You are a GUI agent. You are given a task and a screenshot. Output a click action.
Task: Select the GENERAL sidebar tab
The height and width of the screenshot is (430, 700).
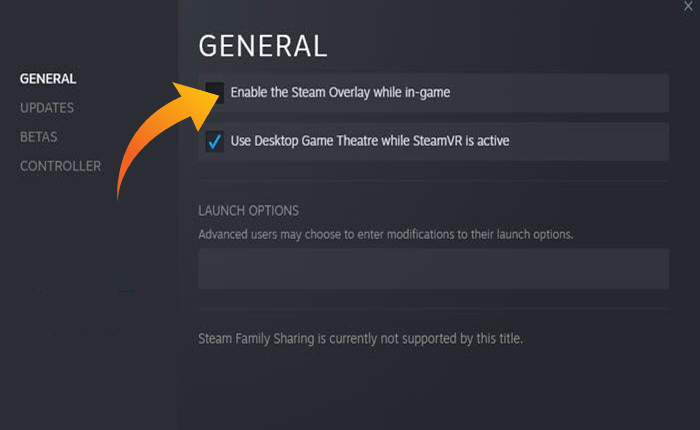[48, 78]
